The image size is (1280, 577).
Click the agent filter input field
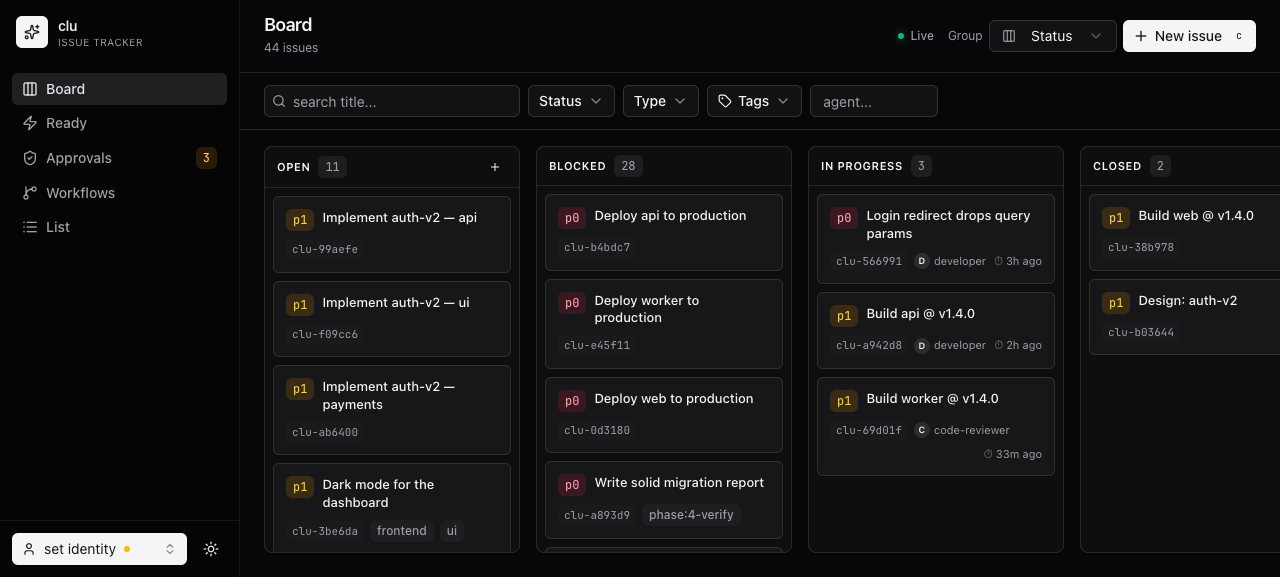[874, 101]
